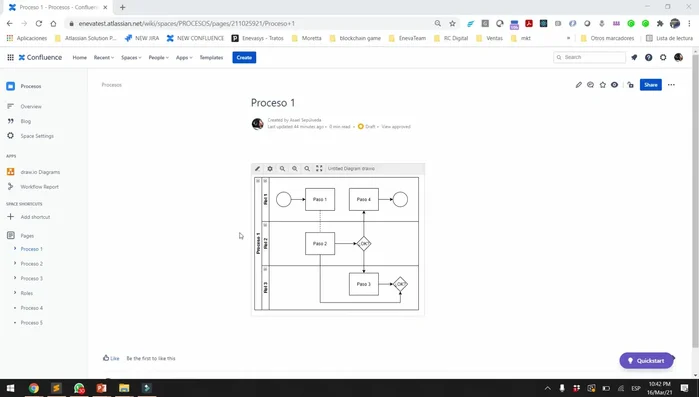699x397 pixels.
Task: Click the first magnifier in the diagram toolbar
Action: click(282, 168)
